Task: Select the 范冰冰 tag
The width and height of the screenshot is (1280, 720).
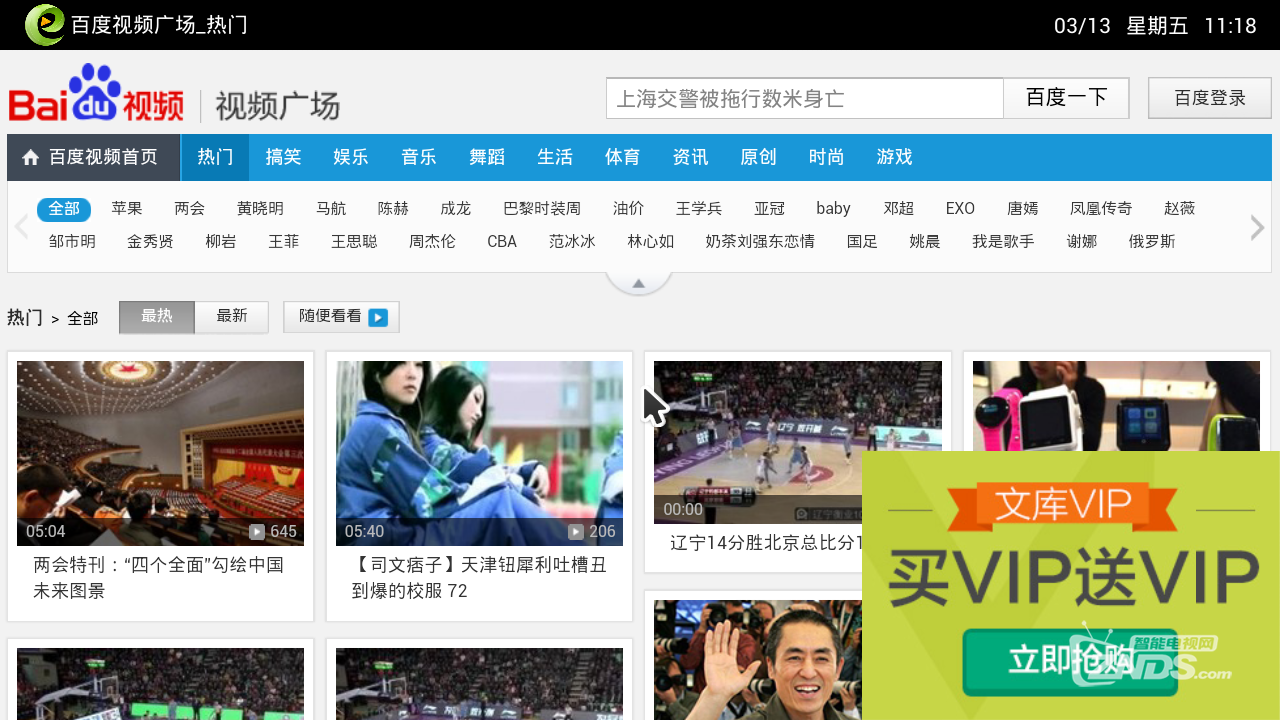Action: 572,241
